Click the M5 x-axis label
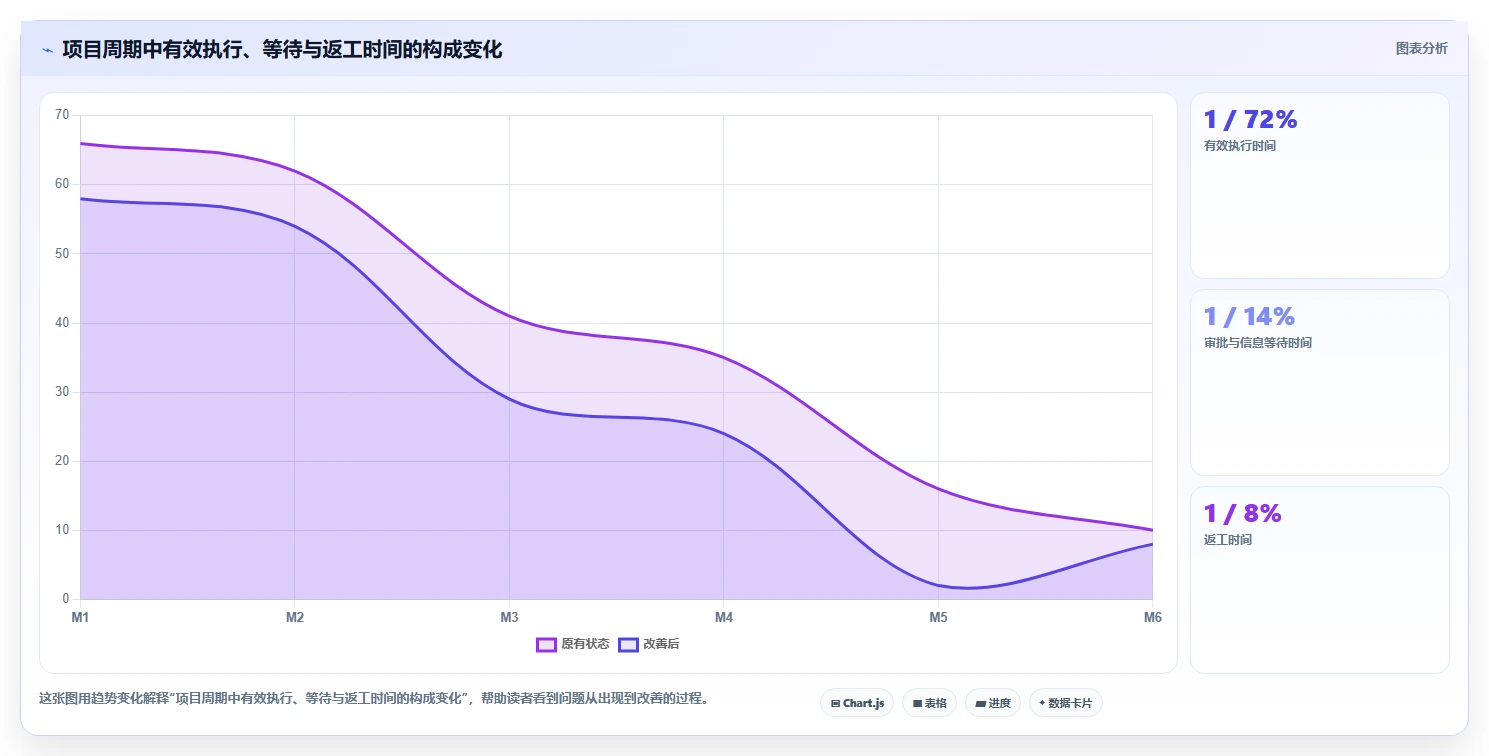The image size is (1489, 756). click(938, 617)
